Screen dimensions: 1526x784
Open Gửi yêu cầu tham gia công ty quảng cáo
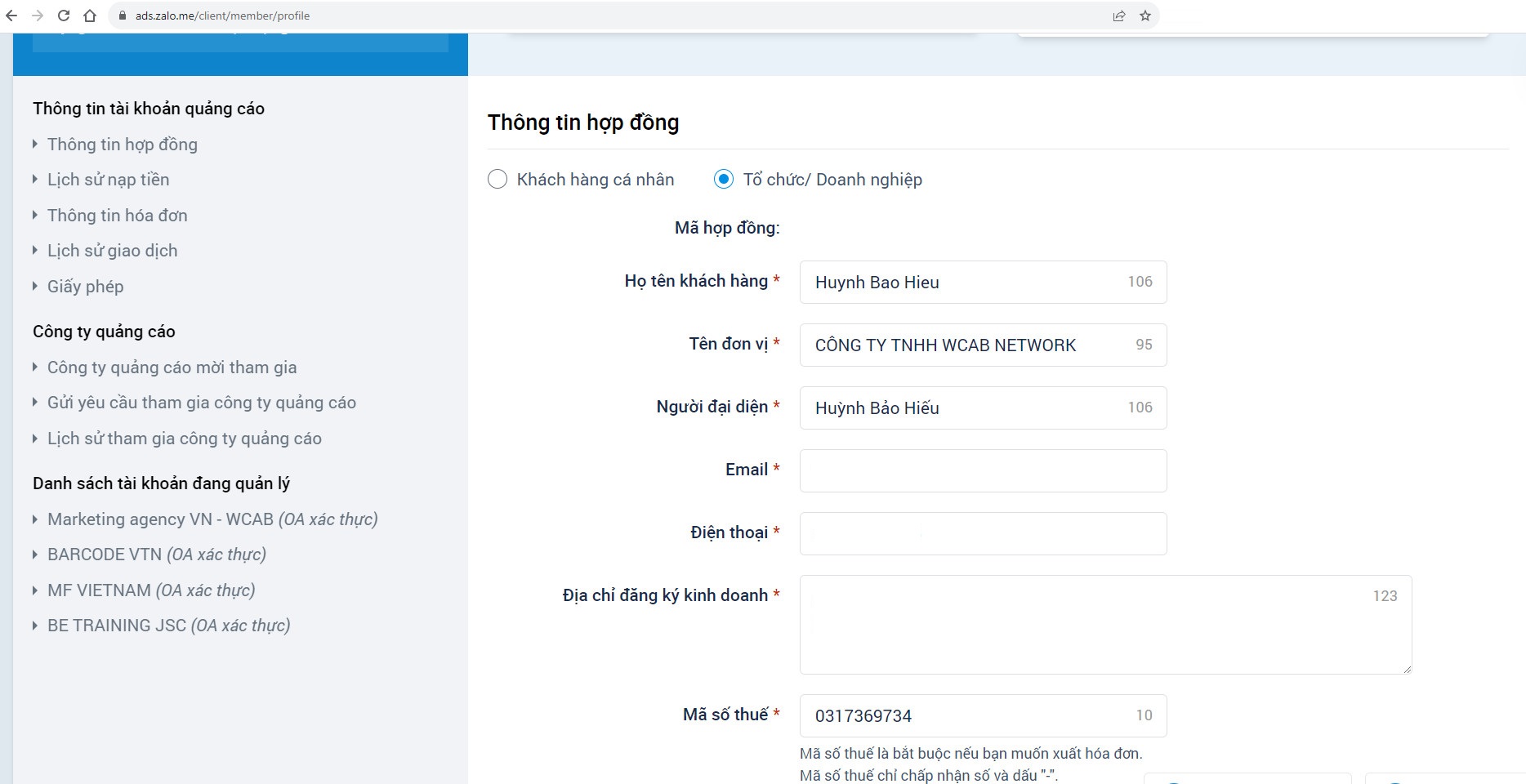(202, 403)
